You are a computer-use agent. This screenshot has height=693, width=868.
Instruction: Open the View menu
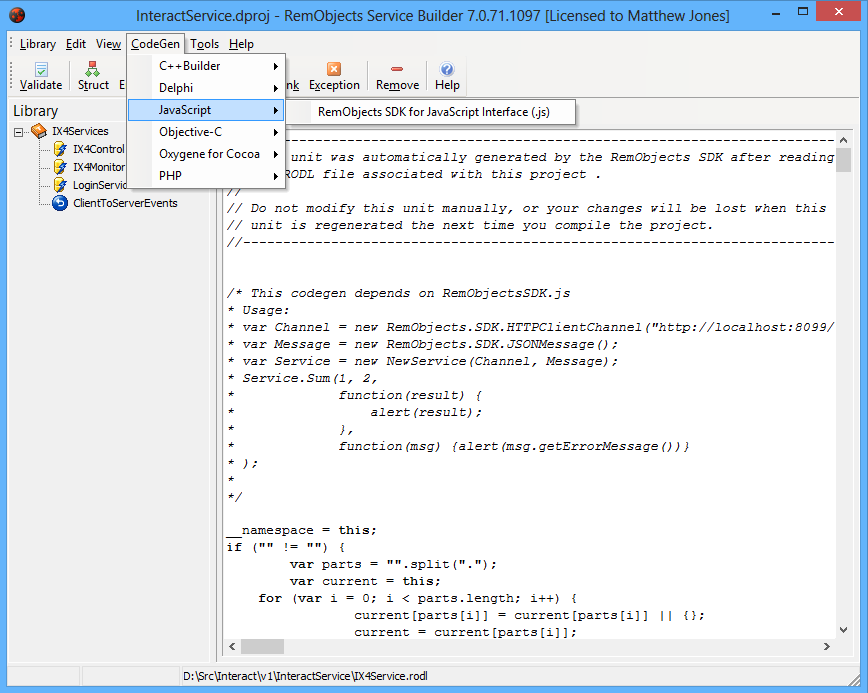click(108, 44)
